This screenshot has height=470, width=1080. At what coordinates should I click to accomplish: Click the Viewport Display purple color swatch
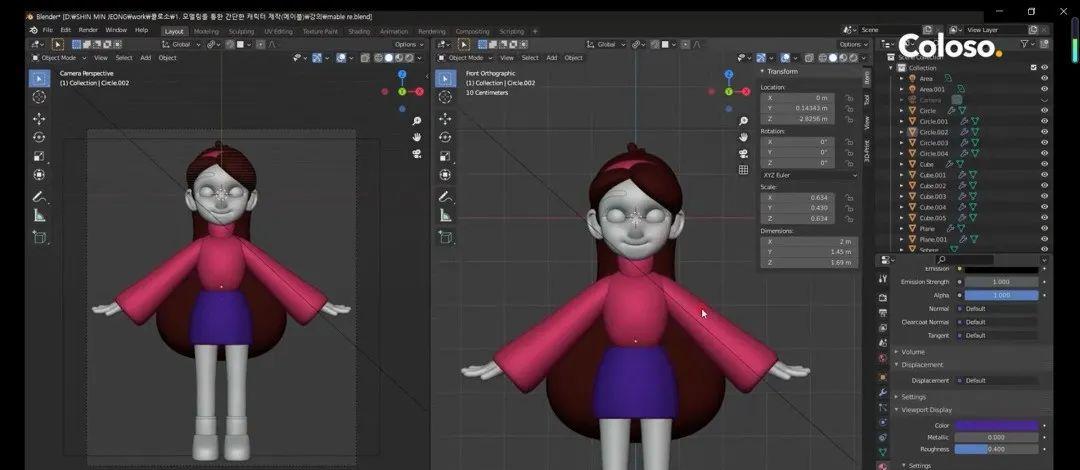(996, 426)
